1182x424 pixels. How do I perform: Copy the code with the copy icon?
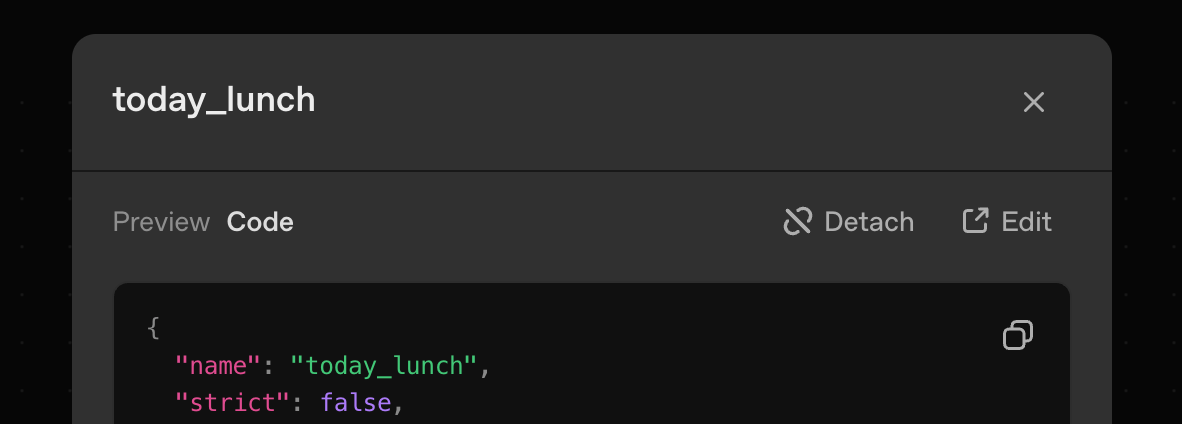[x=1018, y=335]
